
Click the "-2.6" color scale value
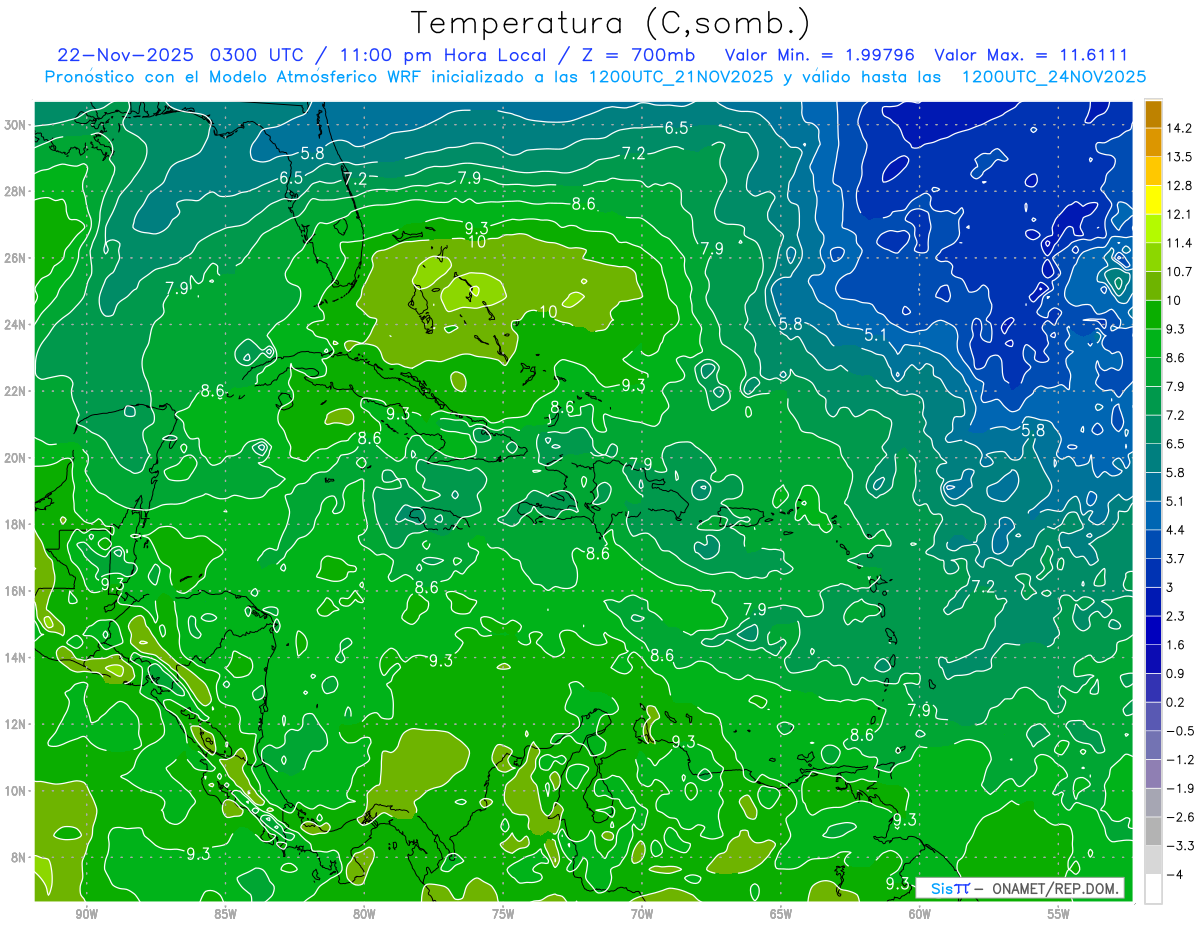pos(1179,817)
